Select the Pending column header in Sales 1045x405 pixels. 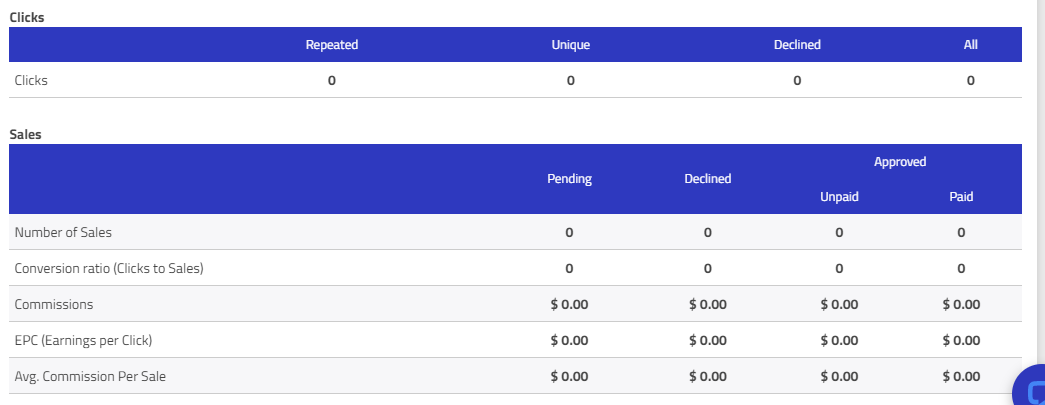[569, 179]
